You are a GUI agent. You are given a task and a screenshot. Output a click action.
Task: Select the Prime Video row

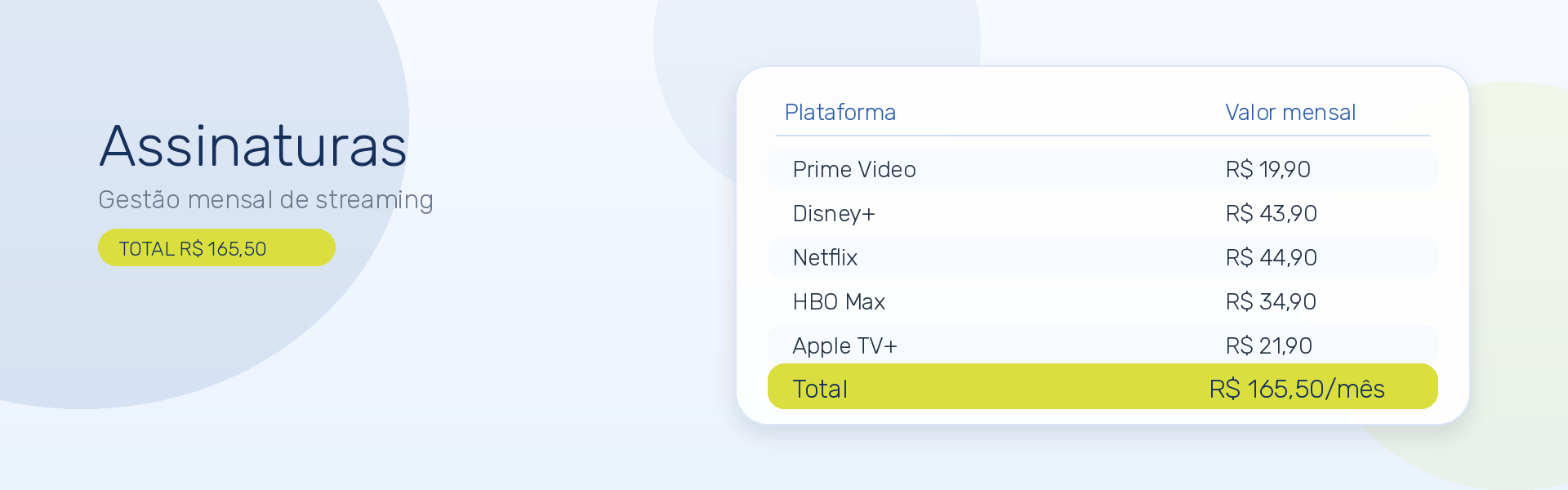point(1102,169)
